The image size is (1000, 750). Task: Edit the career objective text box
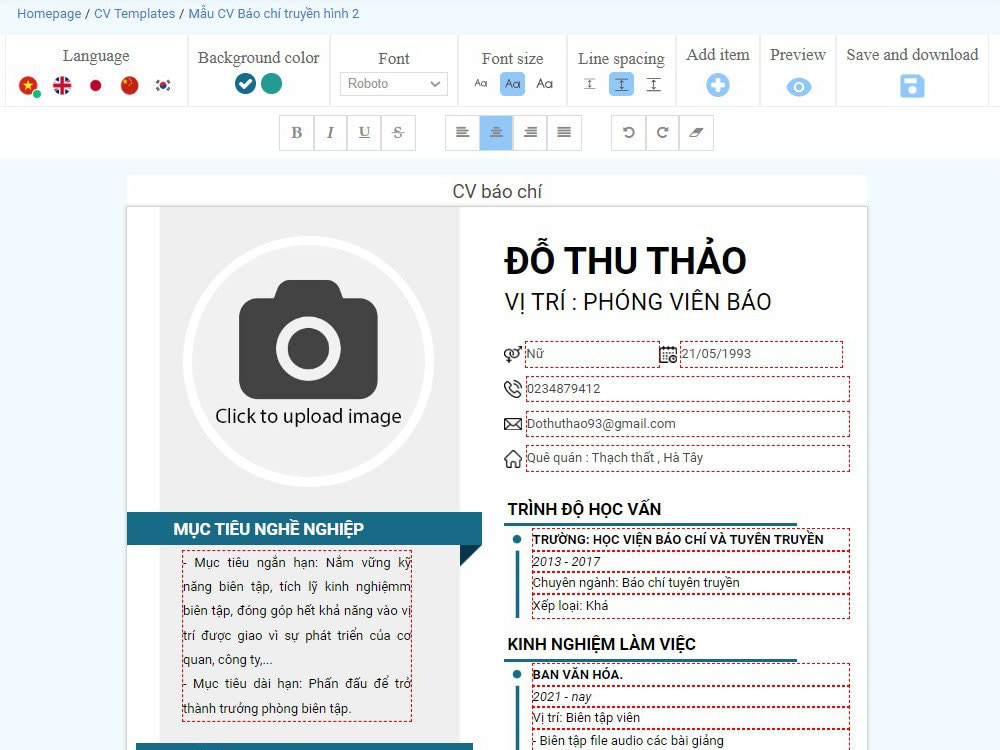click(x=297, y=636)
